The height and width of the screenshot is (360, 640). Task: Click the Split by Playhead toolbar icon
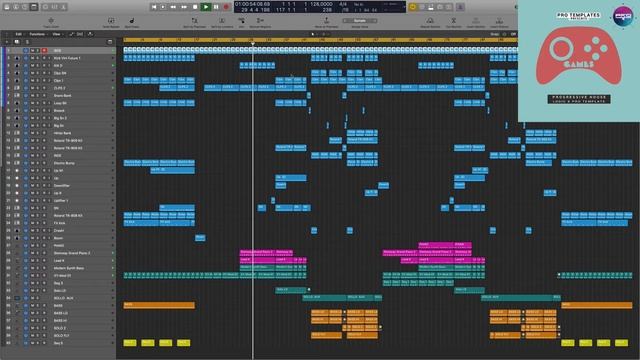(194, 22)
